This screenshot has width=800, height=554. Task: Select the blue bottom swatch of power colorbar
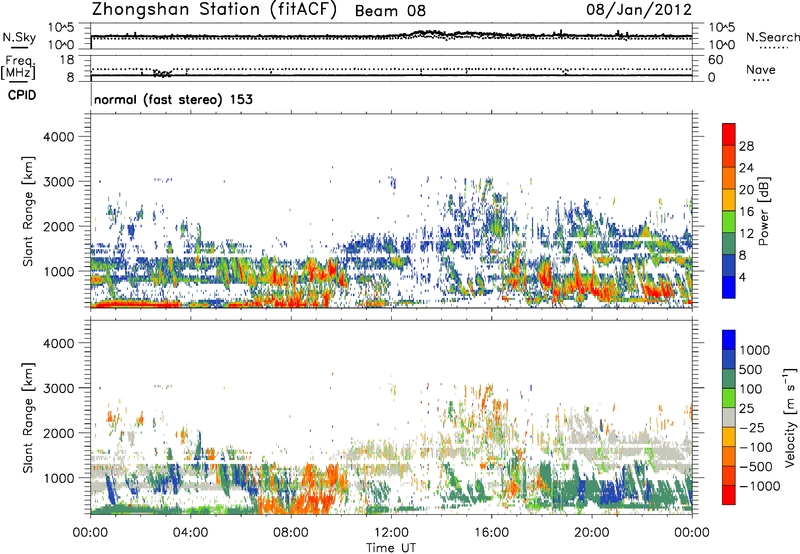click(729, 288)
